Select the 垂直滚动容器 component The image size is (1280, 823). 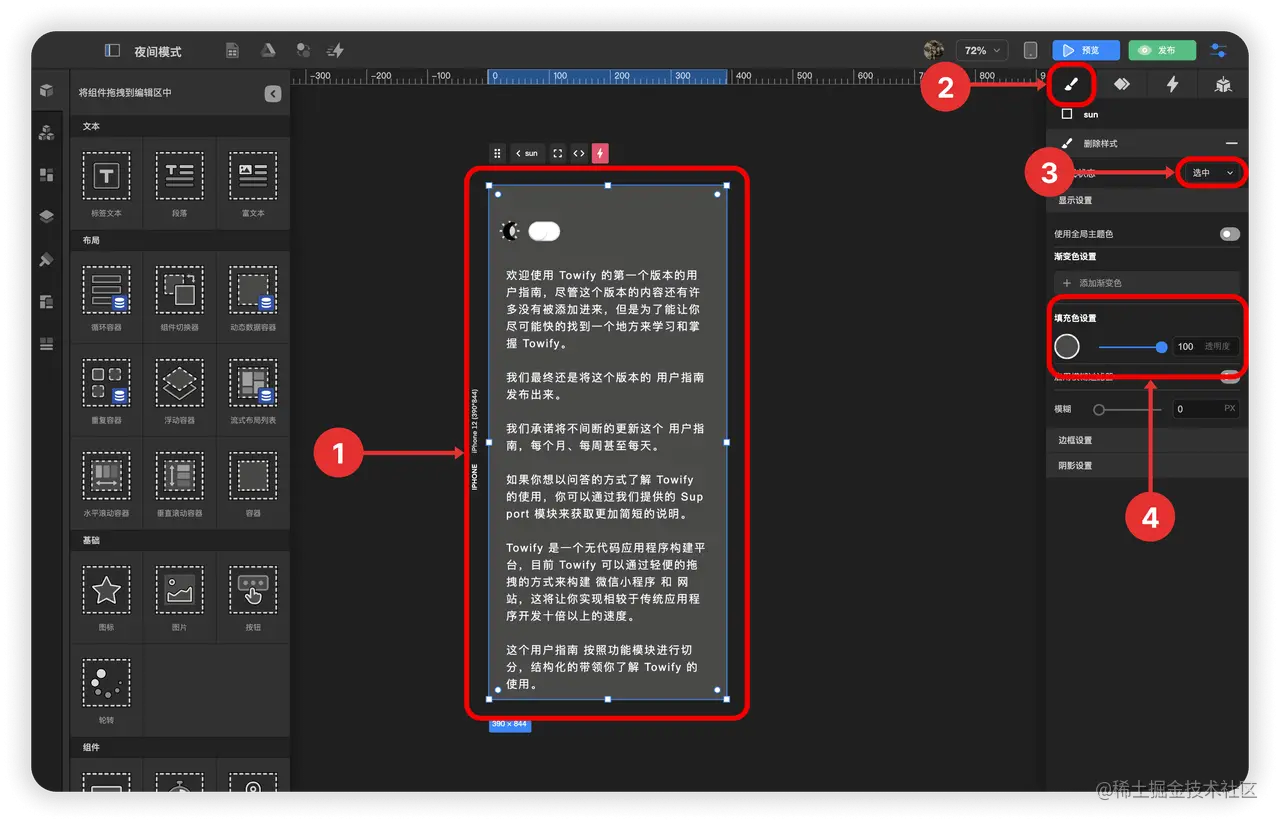180,481
